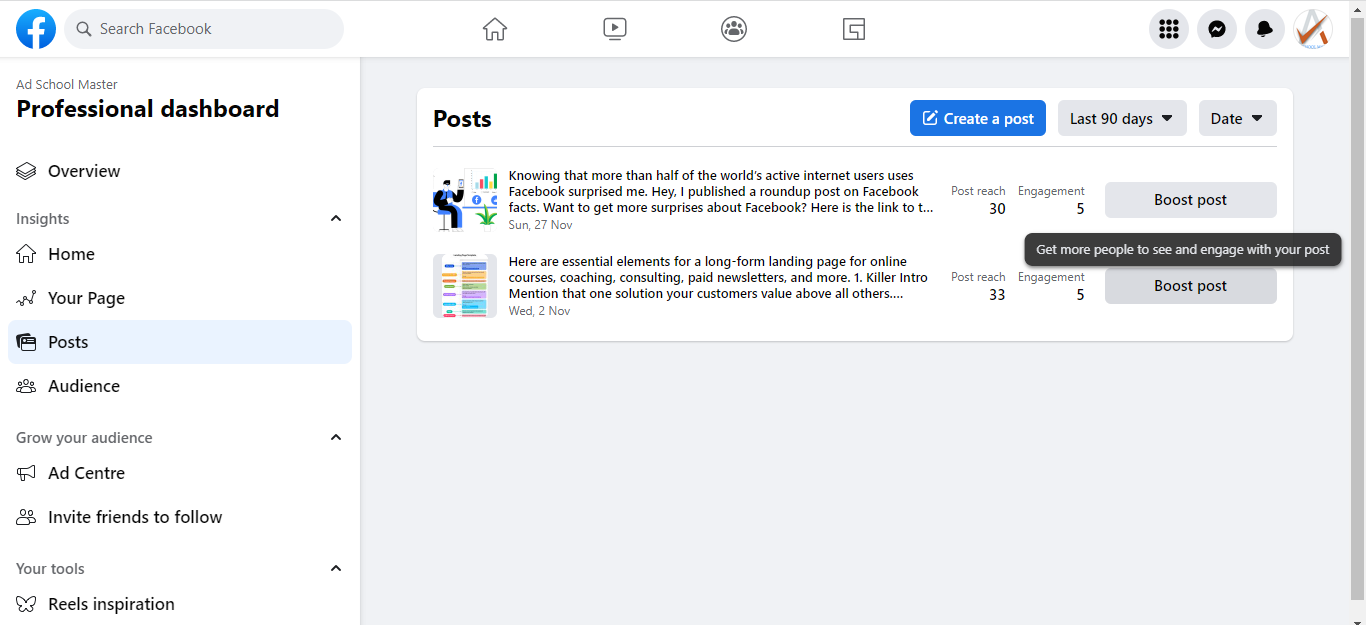Select Home under Insights
Image resolution: width=1366 pixels, height=625 pixels.
point(180,254)
